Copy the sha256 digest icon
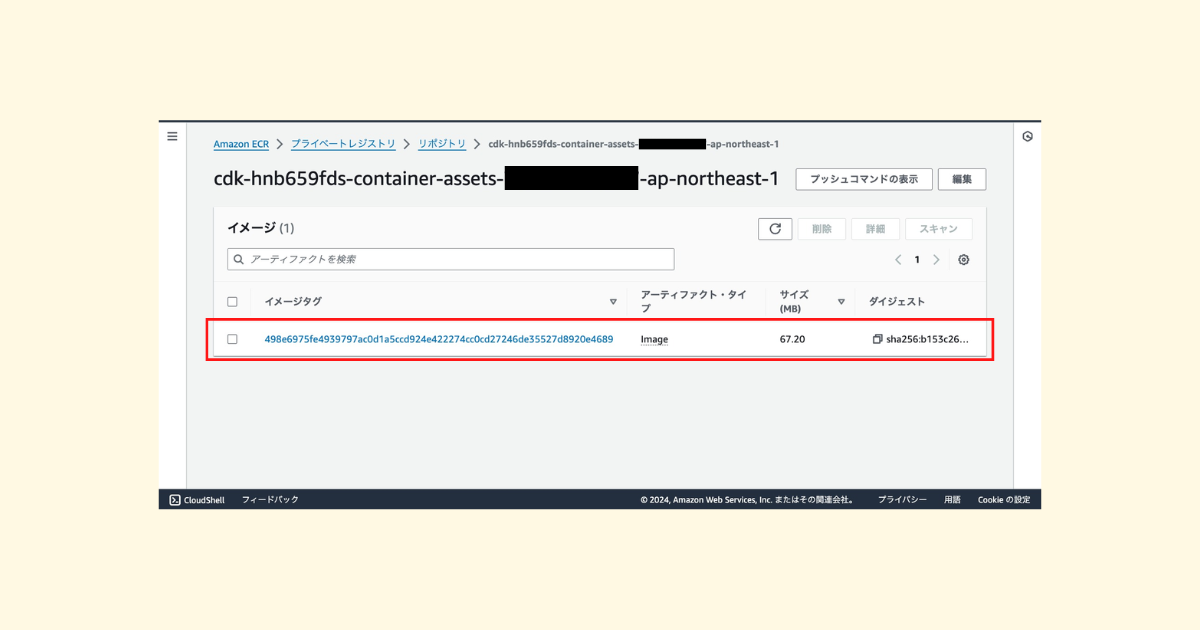The image size is (1200, 630). 877,340
